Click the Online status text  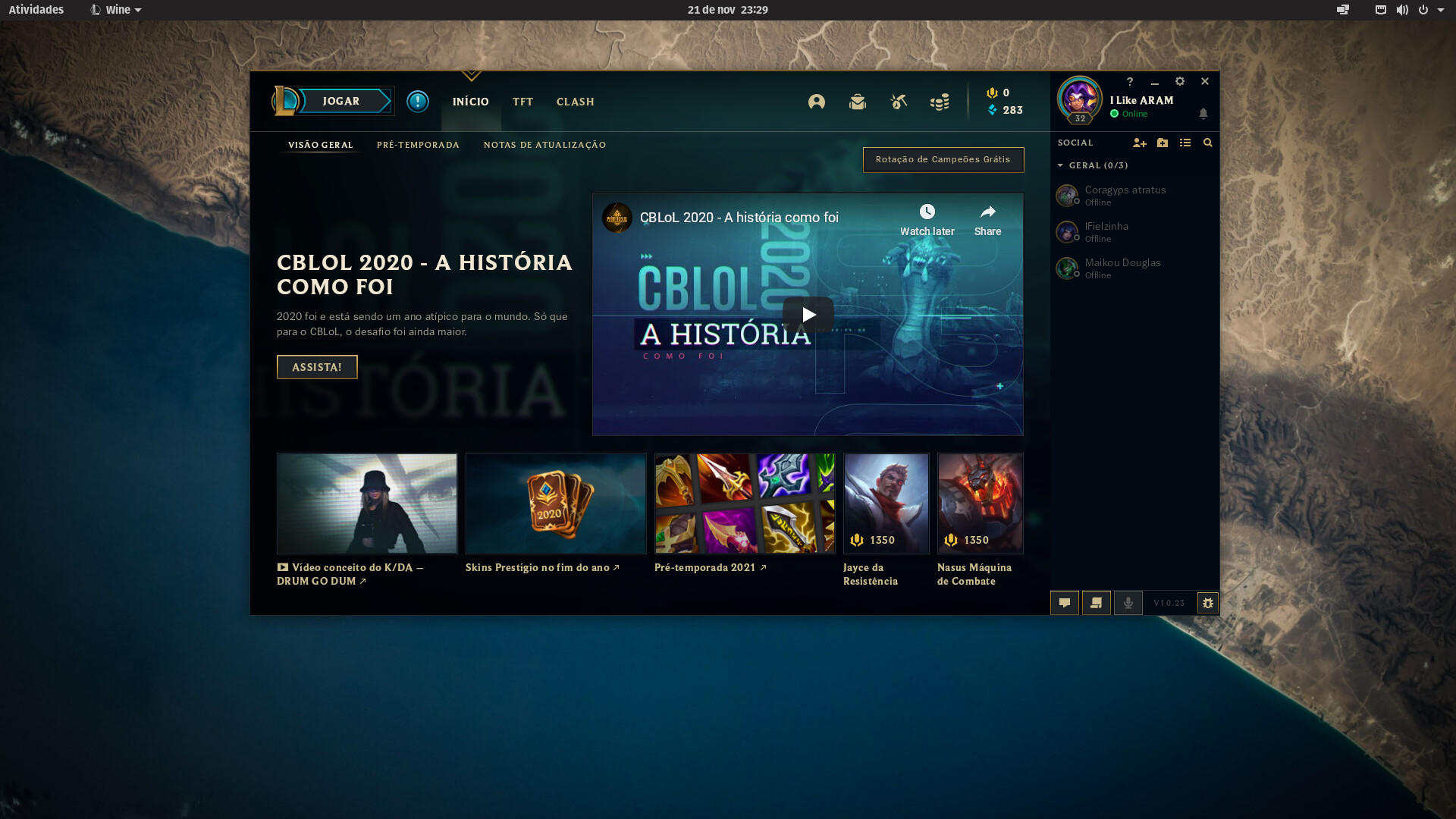coord(1134,114)
